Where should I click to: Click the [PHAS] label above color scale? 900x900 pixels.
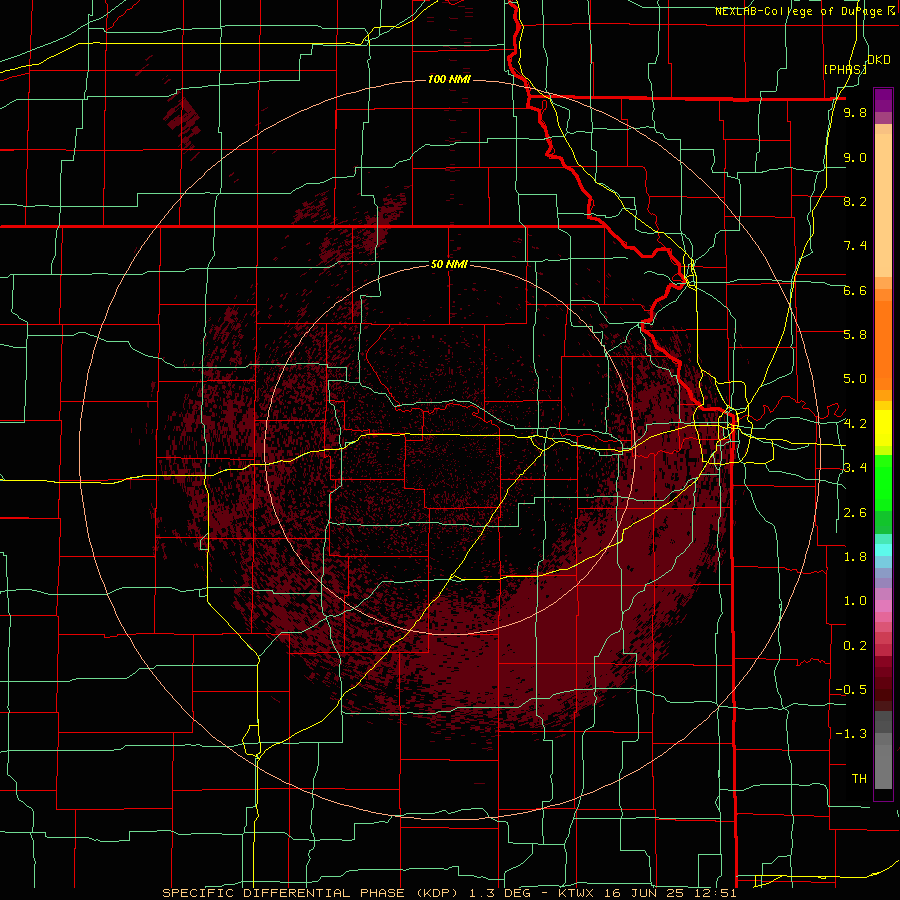coord(845,70)
